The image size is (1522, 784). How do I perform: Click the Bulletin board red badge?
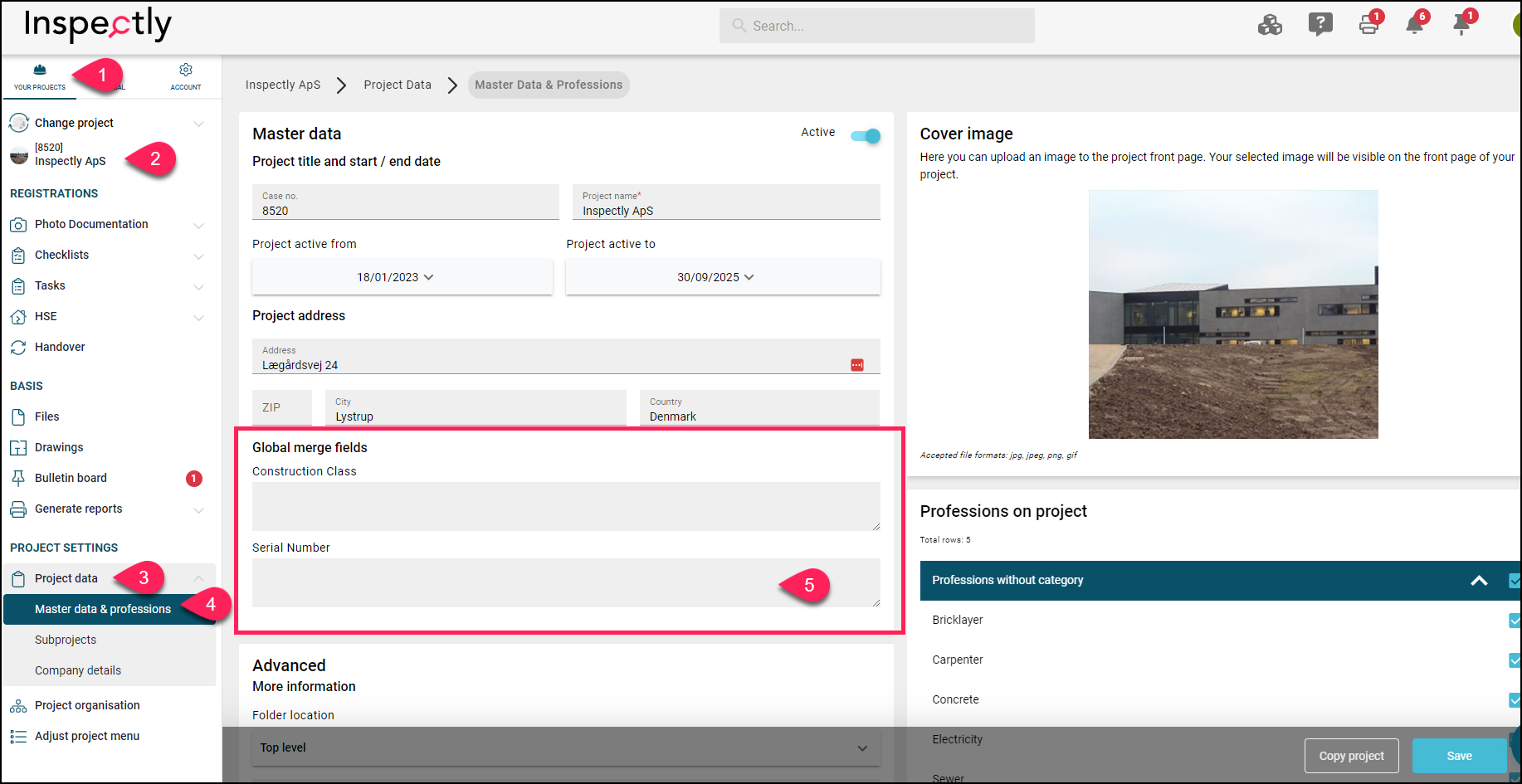pyautogui.click(x=193, y=479)
